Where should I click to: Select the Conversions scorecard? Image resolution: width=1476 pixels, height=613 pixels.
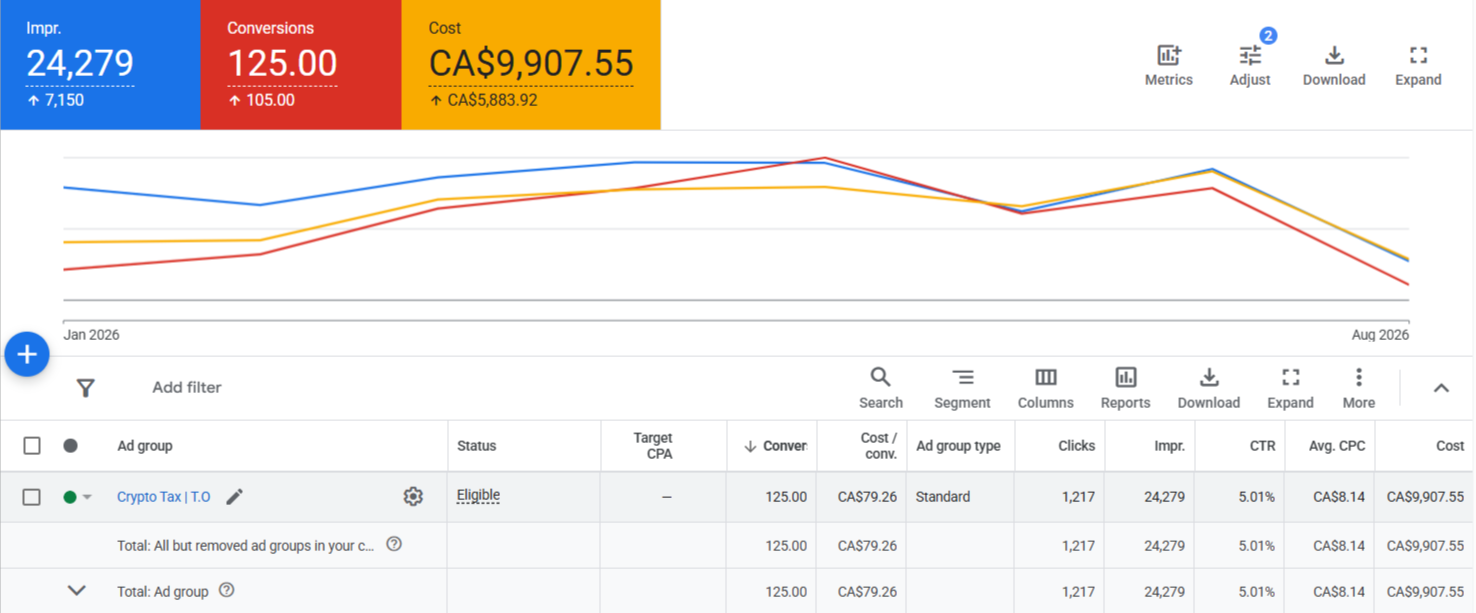[301, 65]
